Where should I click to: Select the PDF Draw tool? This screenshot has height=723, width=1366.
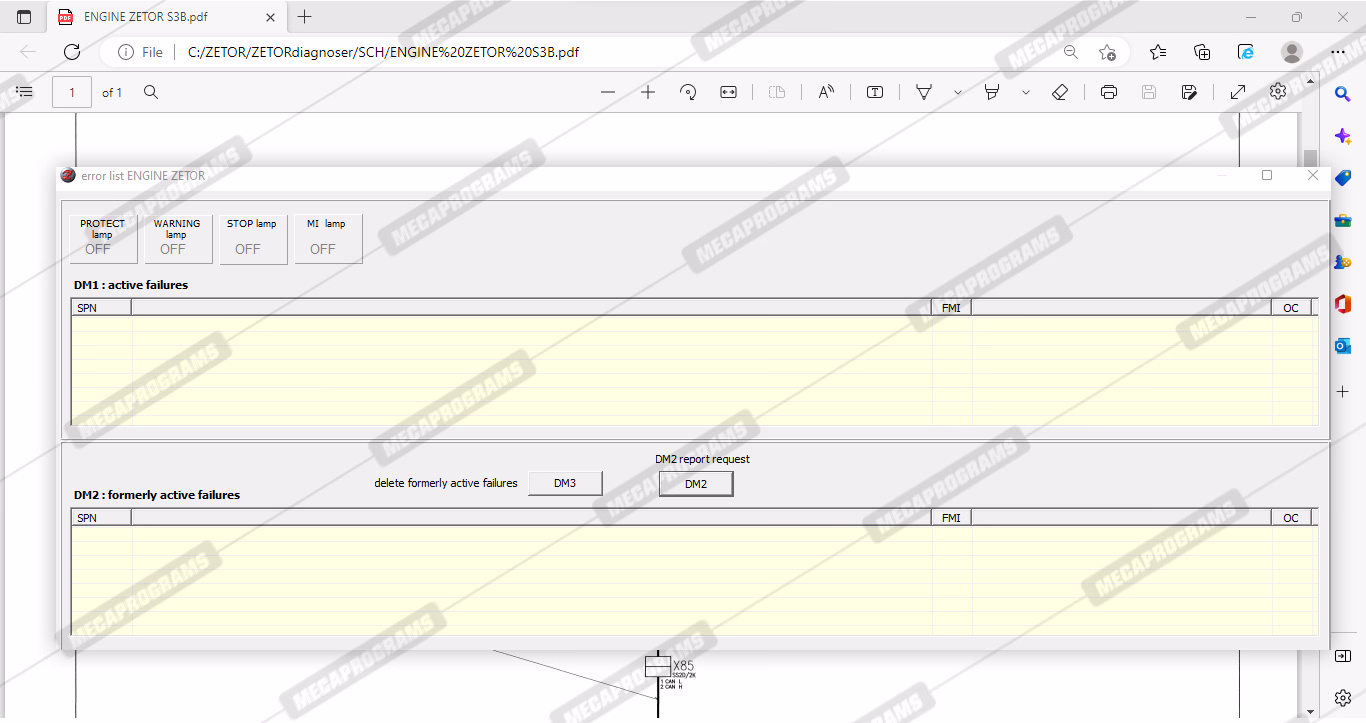pyautogui.click(x=924, y=92)
